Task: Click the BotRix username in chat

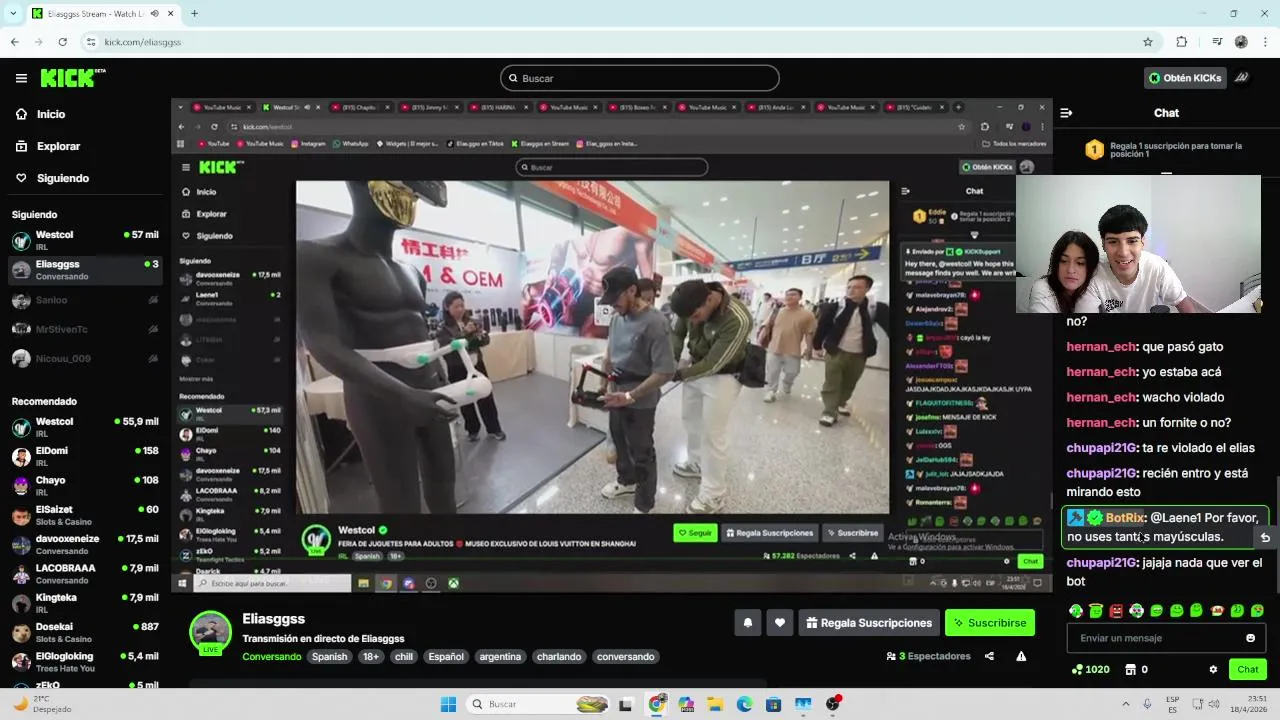Action: pos(1125,518)
